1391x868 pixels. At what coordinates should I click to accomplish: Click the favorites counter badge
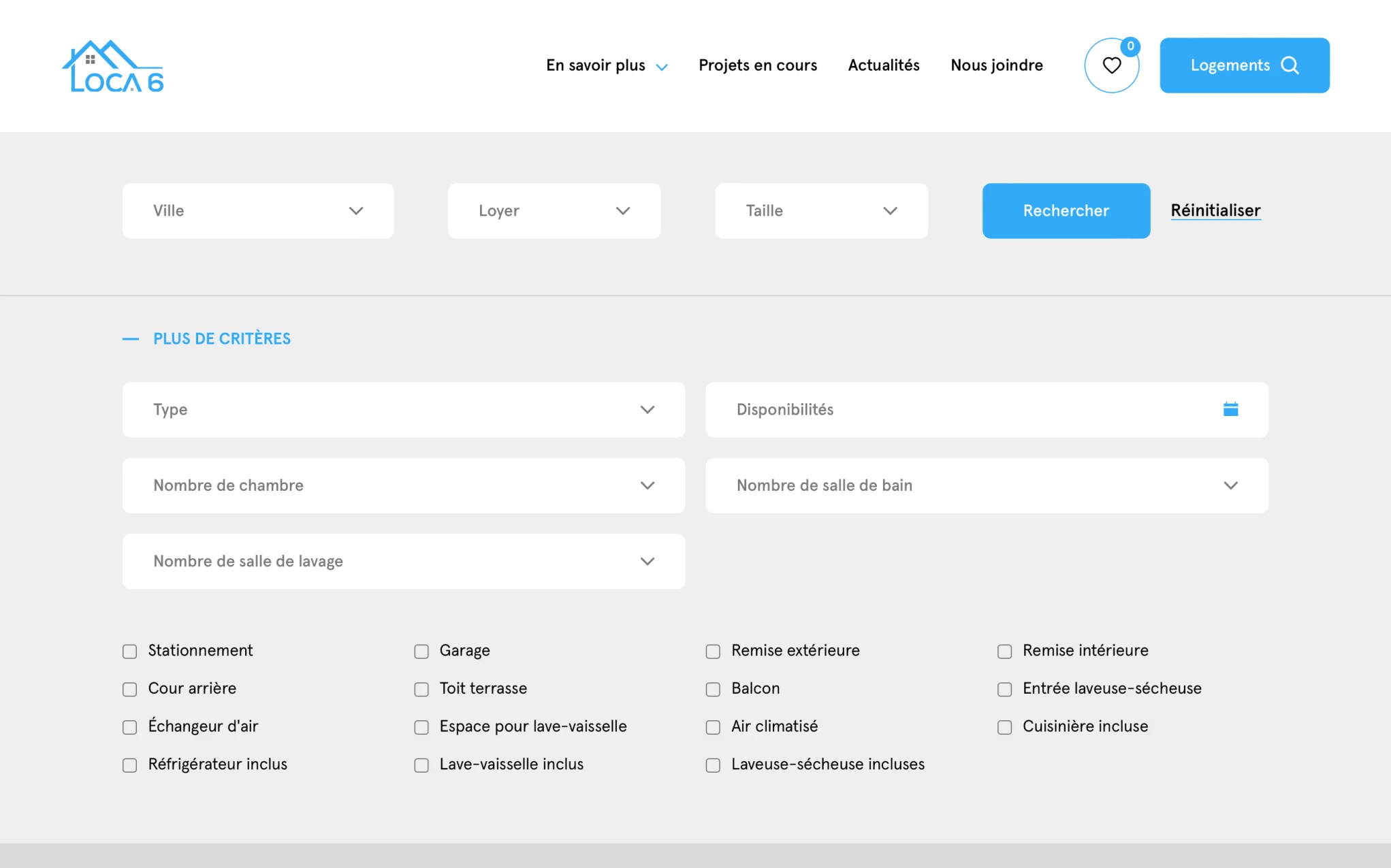1130,46
